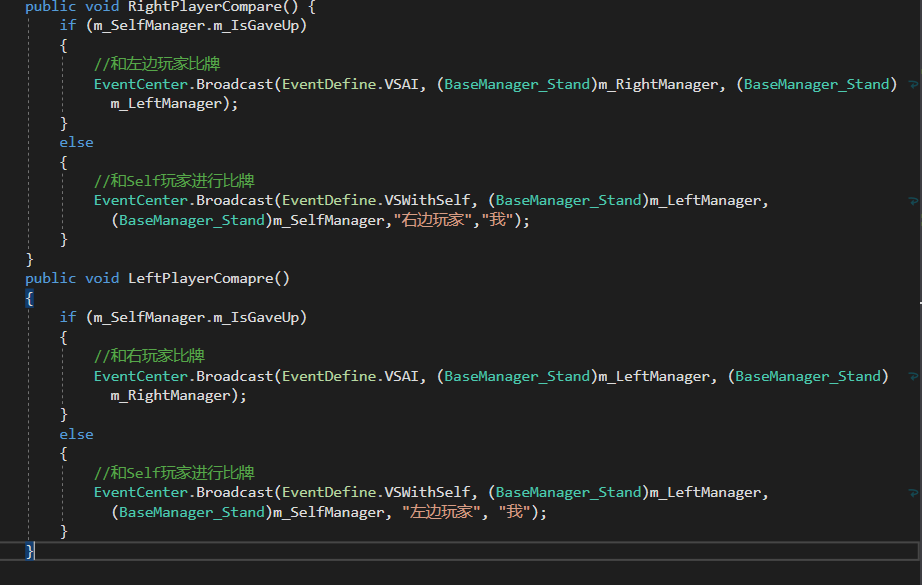This screenshot has width=922, height=585.
Task: Click the string "左边玩家"
Action: [x=442, y=512]
